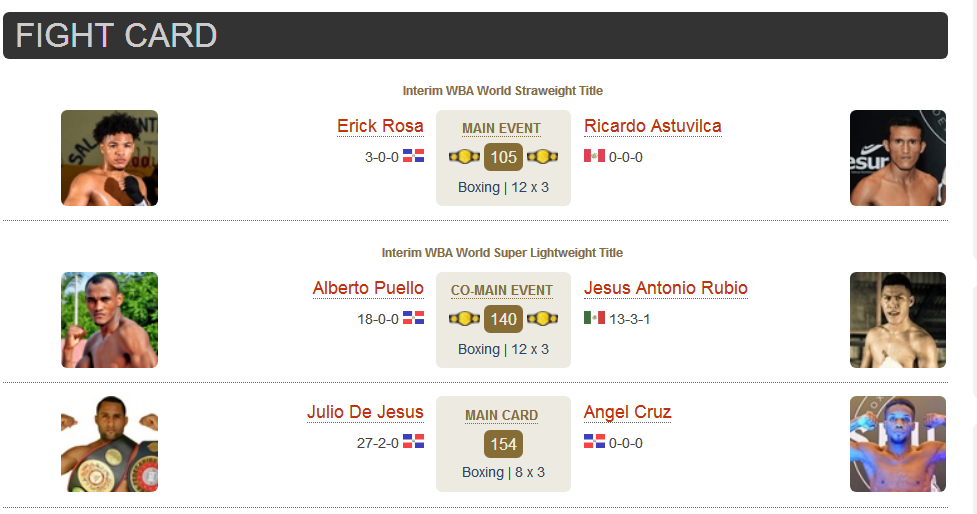Click the 105 weight badge
This screenshot has height=514, width=977.
[503, 157]
